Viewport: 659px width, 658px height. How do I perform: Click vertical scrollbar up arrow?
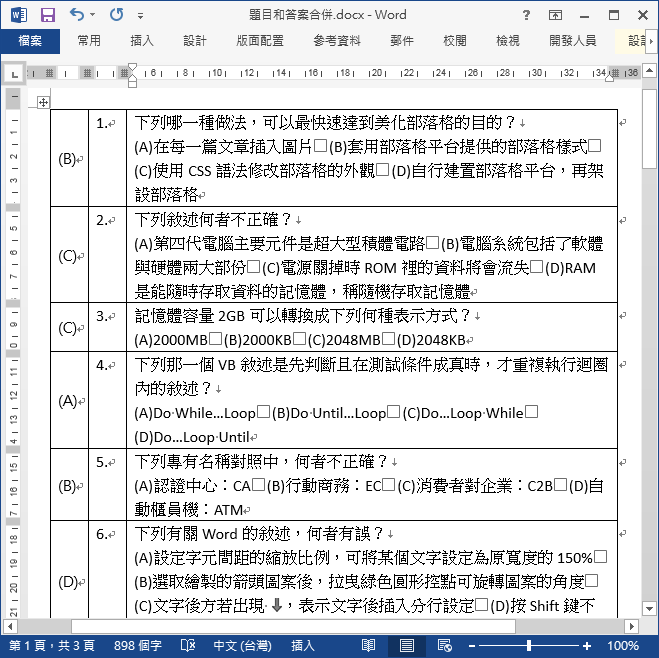click(649, 70)
